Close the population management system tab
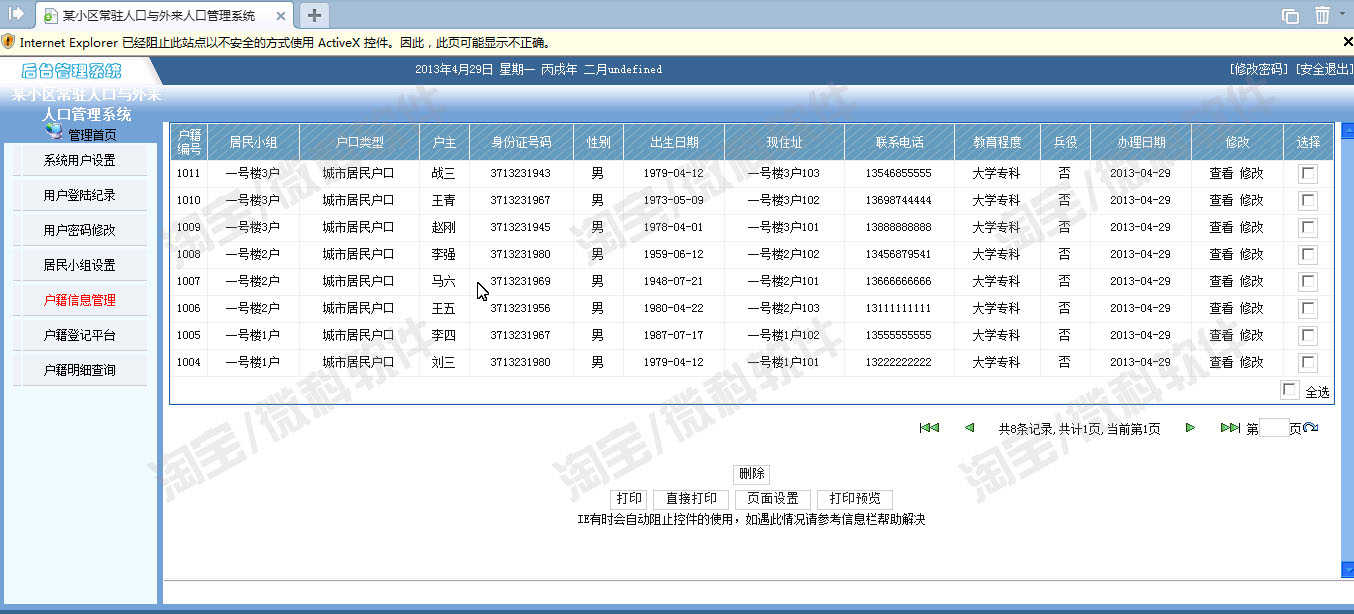Viewport: 1354px width, 614px height. tap(280, 15)
